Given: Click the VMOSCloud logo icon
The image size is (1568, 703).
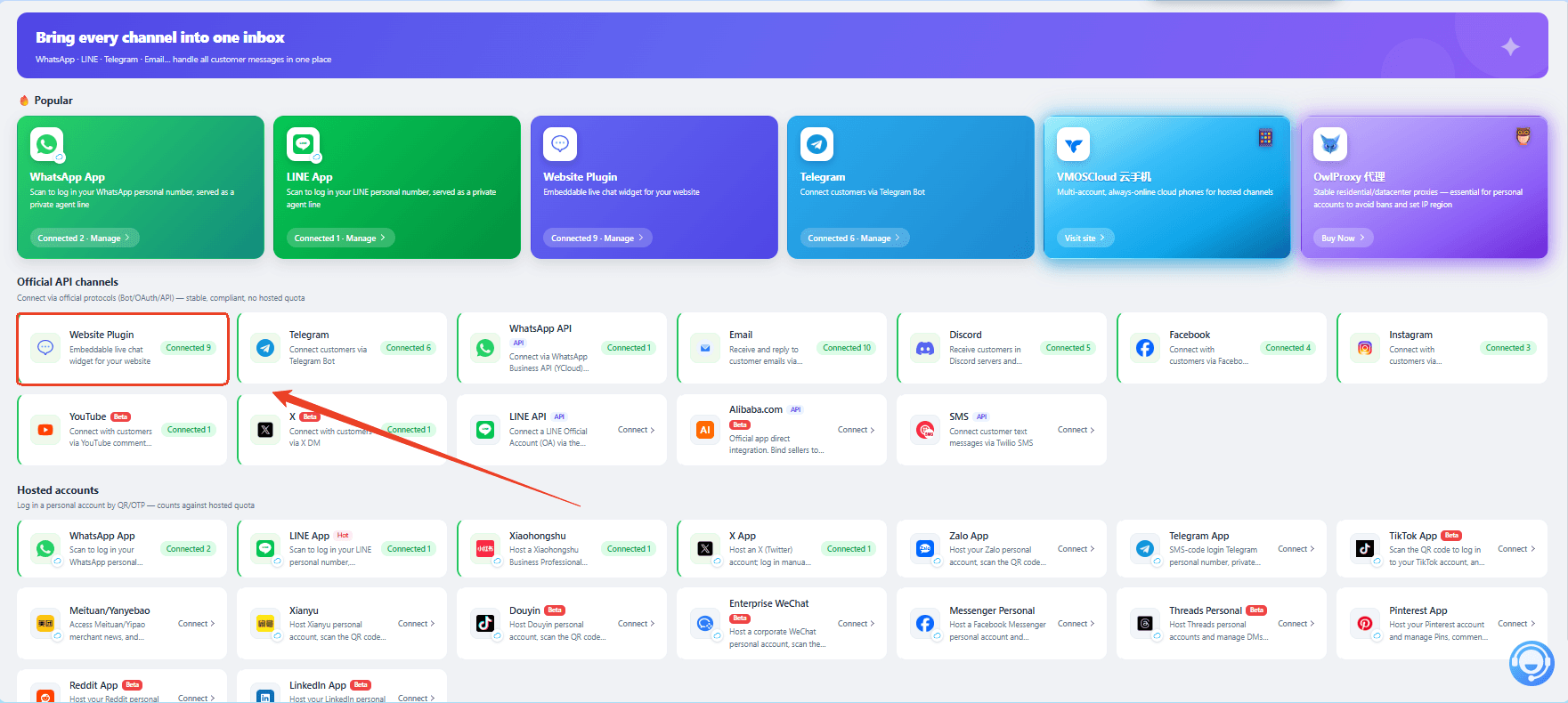Looking at the screenshot, I should tap(1073, 143).
